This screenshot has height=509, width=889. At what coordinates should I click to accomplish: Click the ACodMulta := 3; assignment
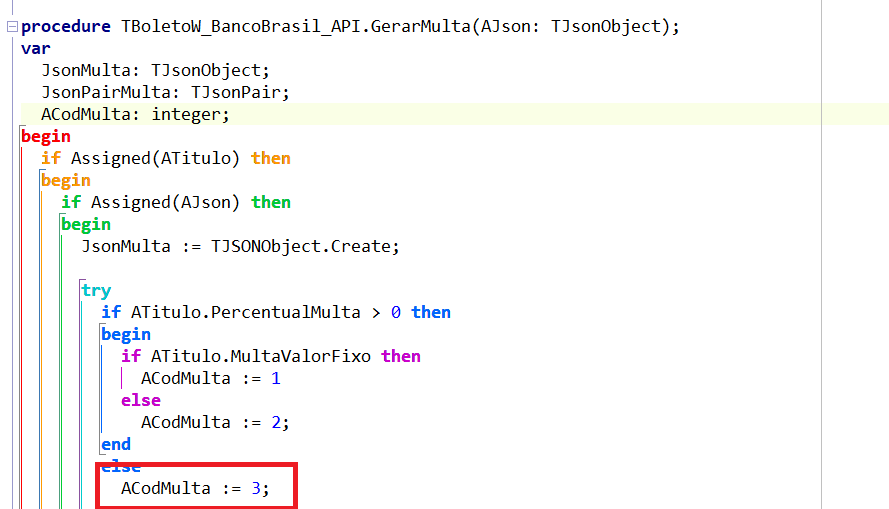[x=196, y=489]
